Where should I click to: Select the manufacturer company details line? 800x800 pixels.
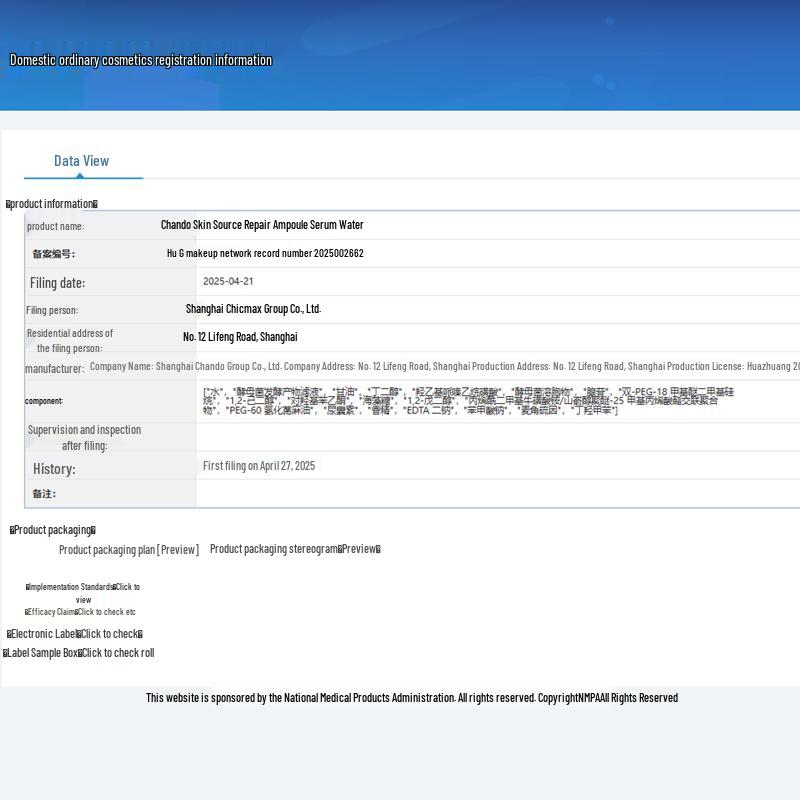(444, 366)
